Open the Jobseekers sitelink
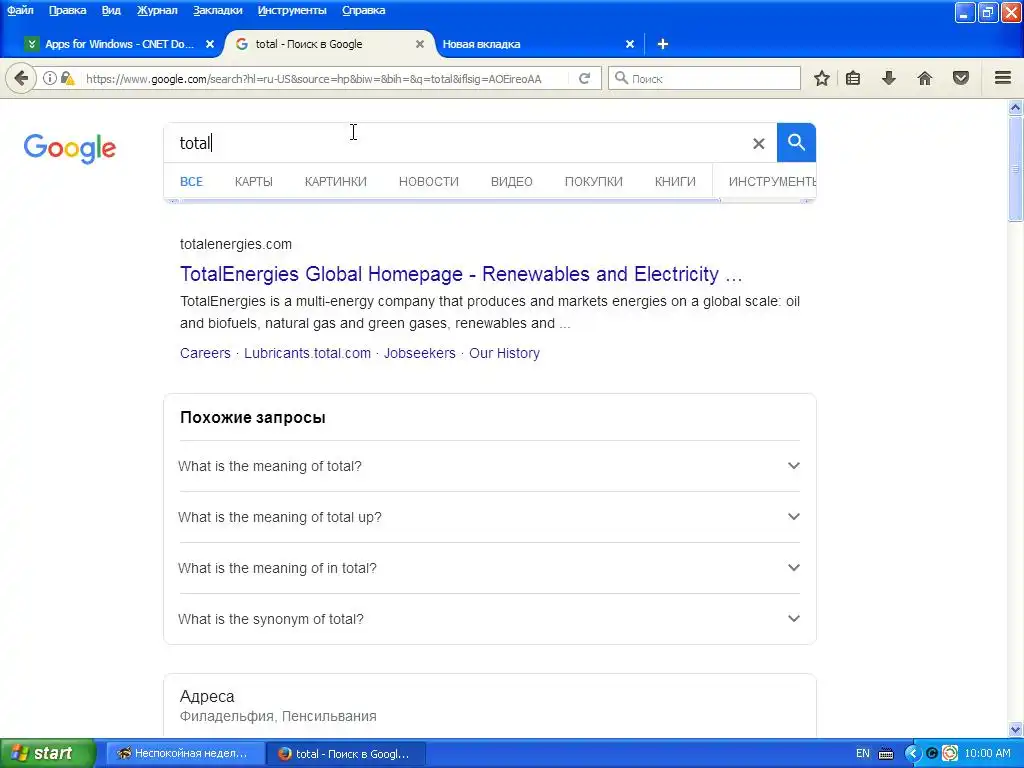This screenshot has height=768, width=1024. pyautogui.click(x=420, y=353)
